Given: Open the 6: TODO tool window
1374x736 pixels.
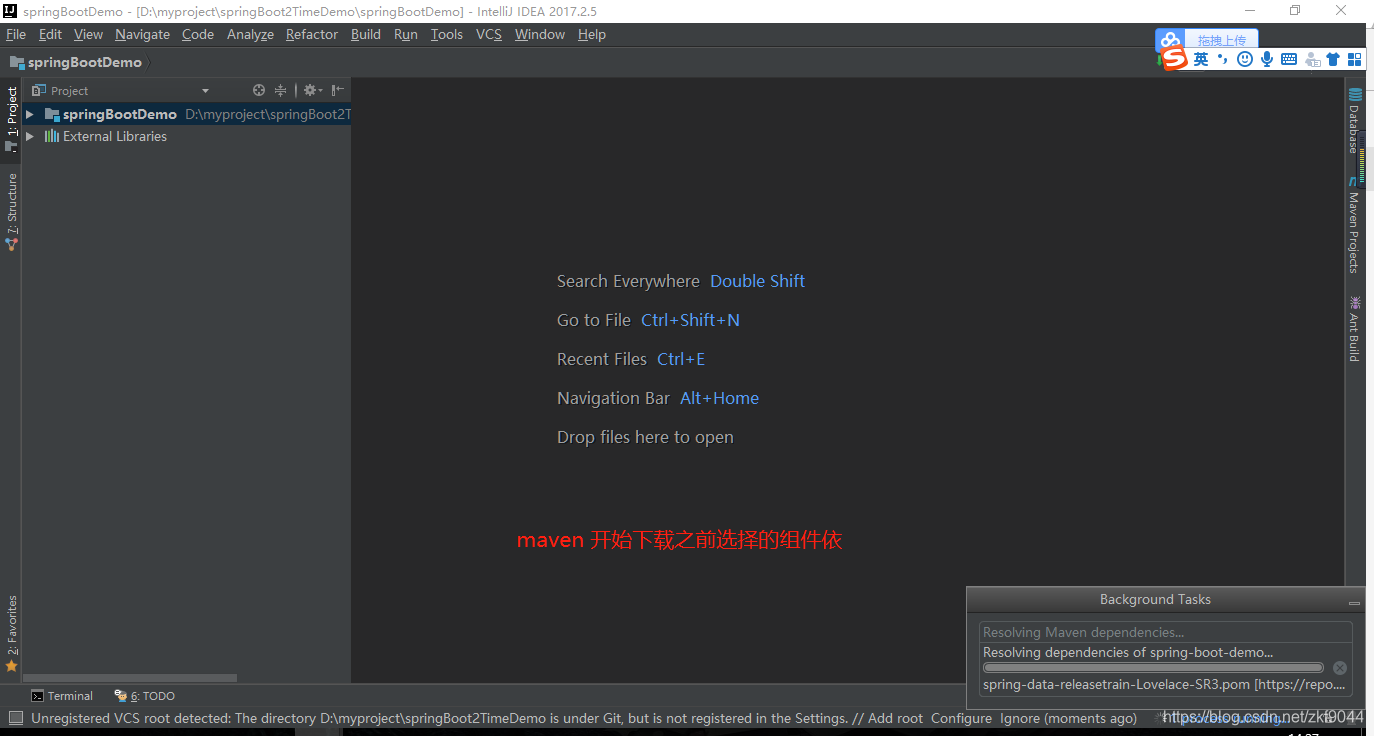Looking at the screenshot, I should point(145,696).
